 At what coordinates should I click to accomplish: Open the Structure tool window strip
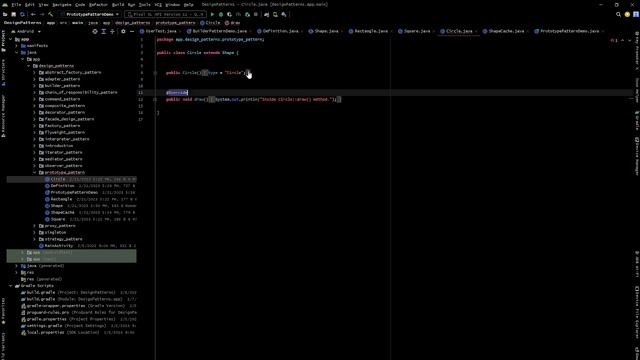(x=3, y=72)
